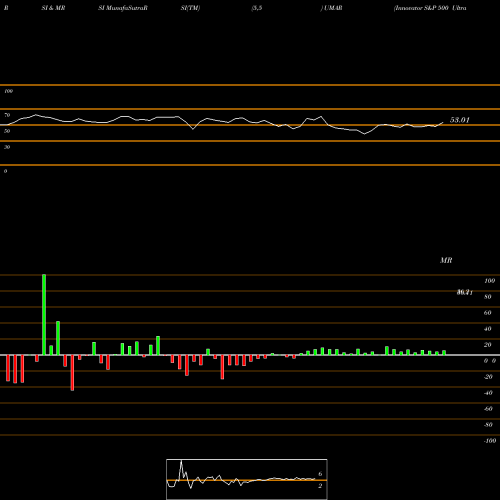Click the -60 axis label on MR chart
This screenshot has height=500, width=500.
[488, 409]
